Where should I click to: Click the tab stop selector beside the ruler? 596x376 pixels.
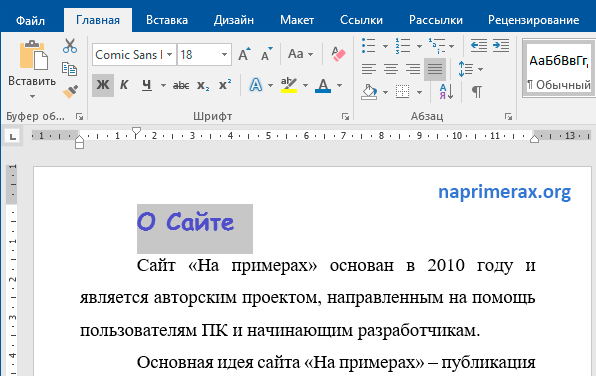click(13, 136)
